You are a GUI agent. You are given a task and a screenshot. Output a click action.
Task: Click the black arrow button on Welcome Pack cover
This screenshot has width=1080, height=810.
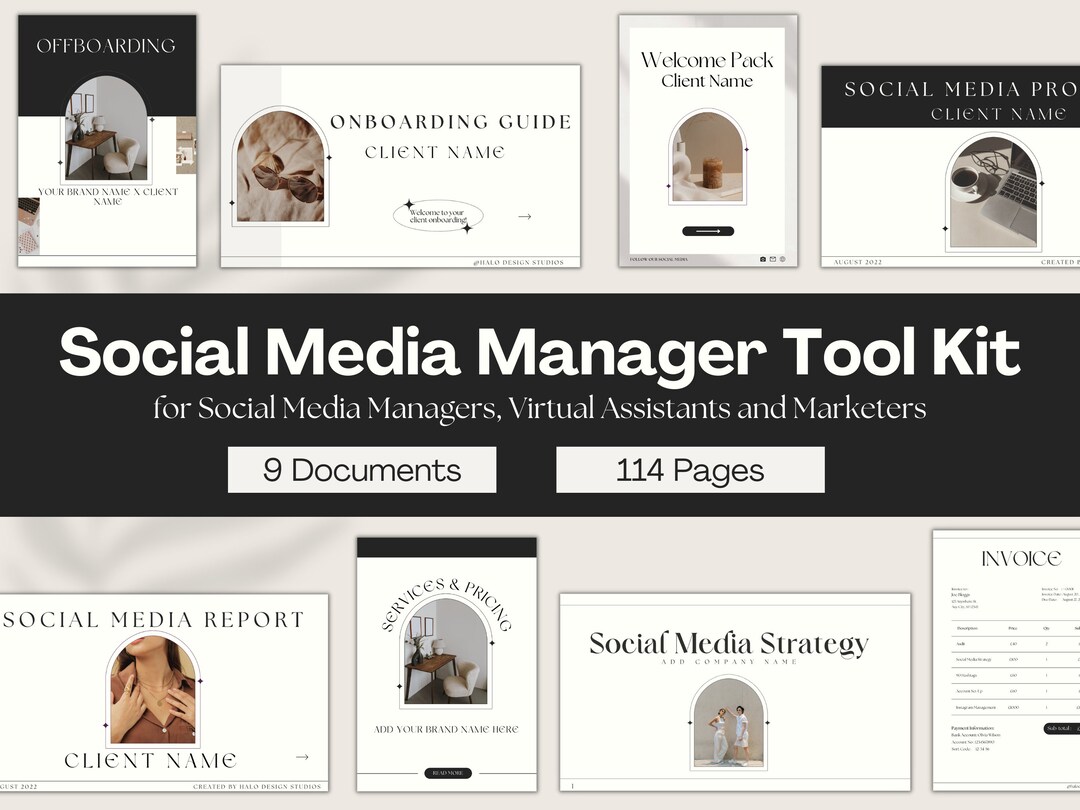click(x=708, y=231)
